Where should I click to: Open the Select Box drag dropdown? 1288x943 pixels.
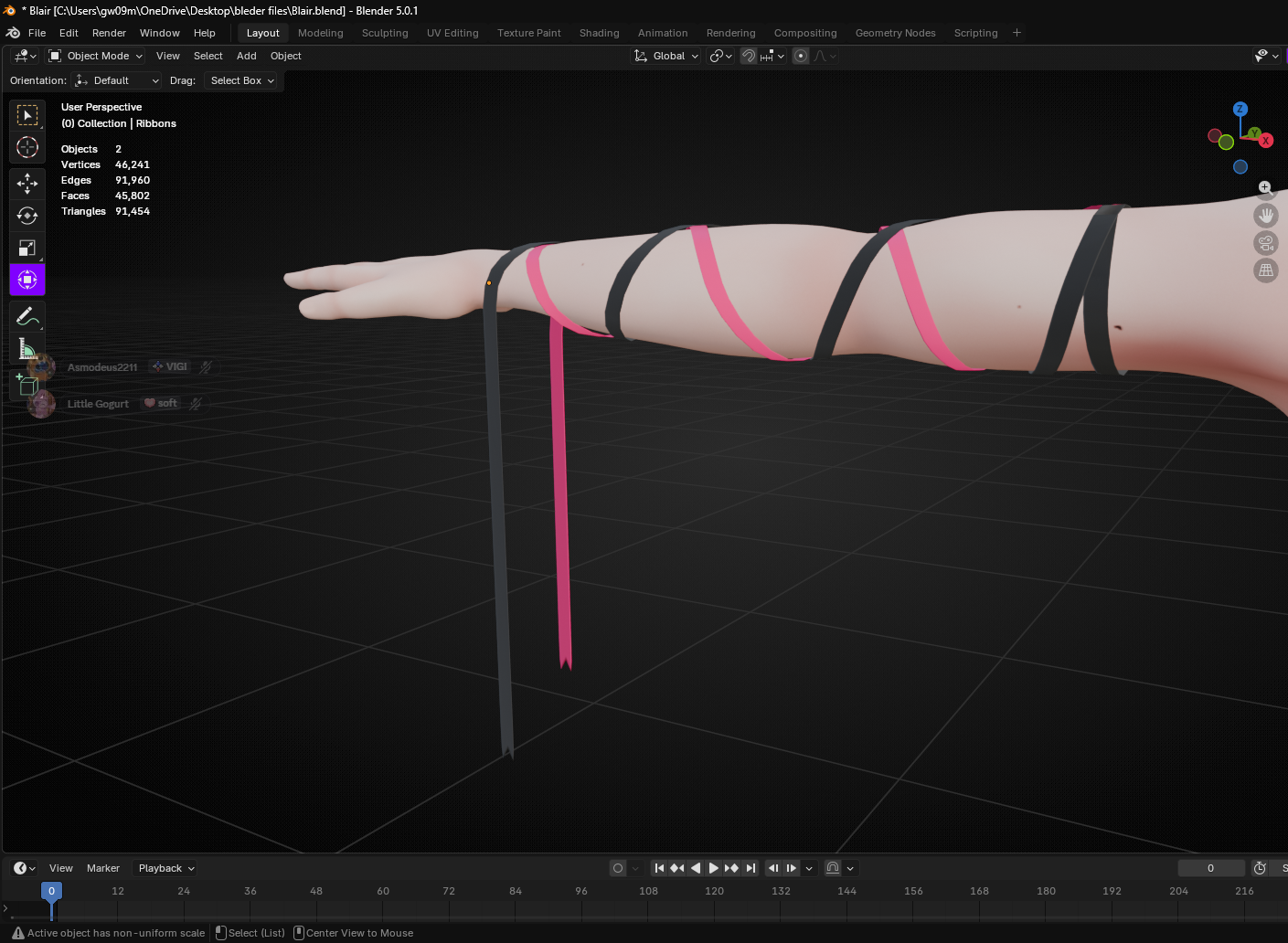click(x=241, y=80)
